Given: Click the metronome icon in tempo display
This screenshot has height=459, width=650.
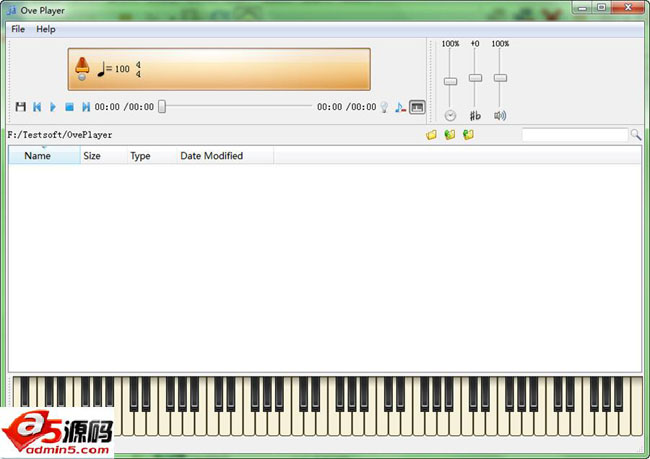Looking at the screenshot, I should click(x=82, y=69).
